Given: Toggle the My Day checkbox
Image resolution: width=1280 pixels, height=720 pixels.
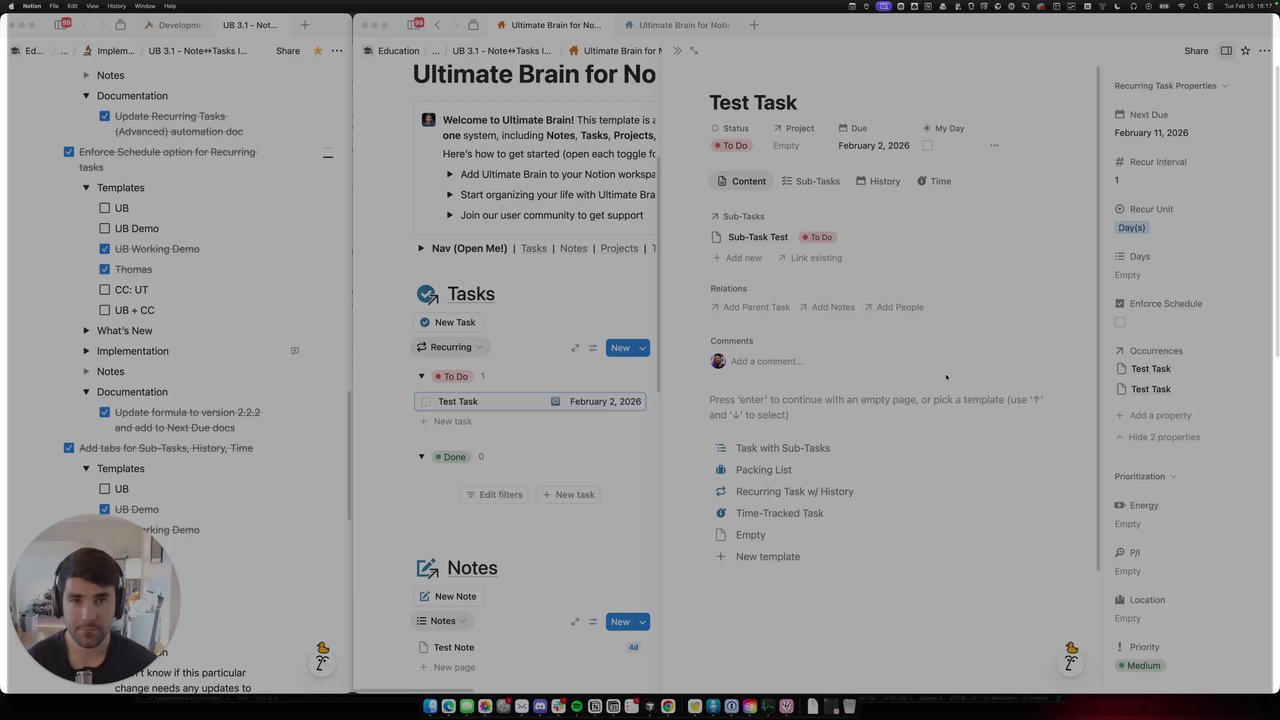Looking at the screenshot, I should 927,146.
